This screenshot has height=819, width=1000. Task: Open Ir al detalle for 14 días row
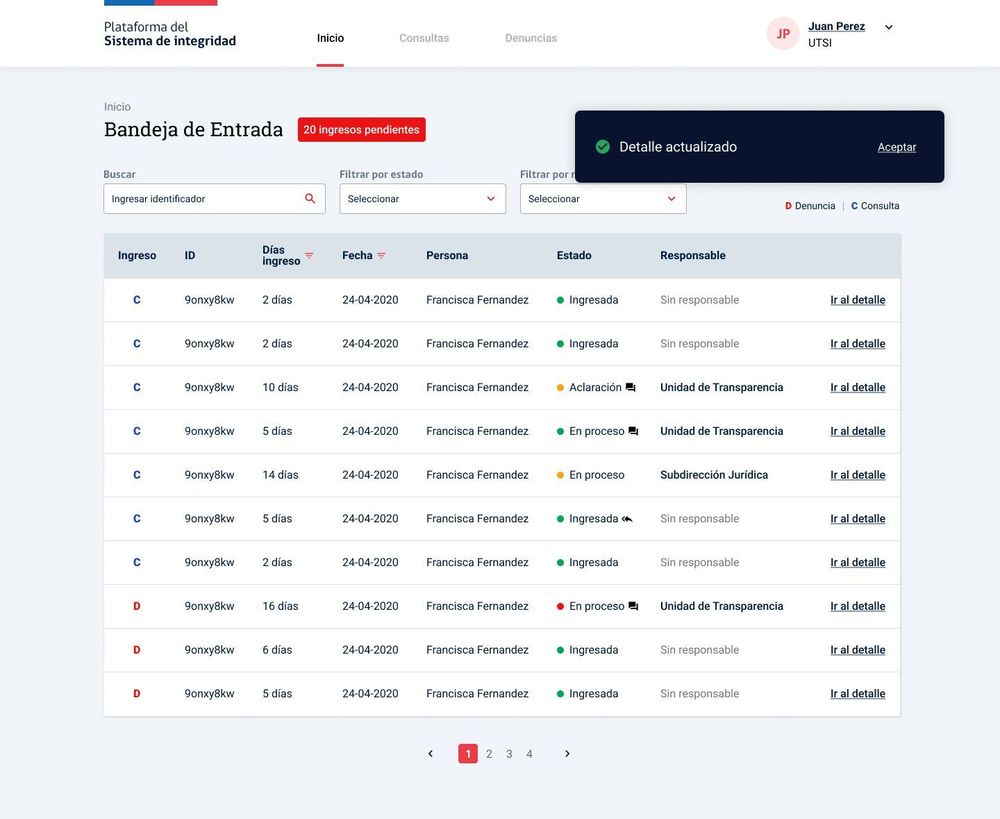(x=857, y=475)
